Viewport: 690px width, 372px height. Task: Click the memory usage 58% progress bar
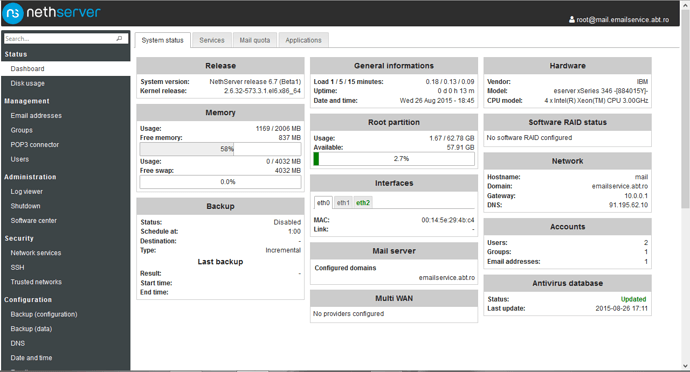[x=220, y=149]
